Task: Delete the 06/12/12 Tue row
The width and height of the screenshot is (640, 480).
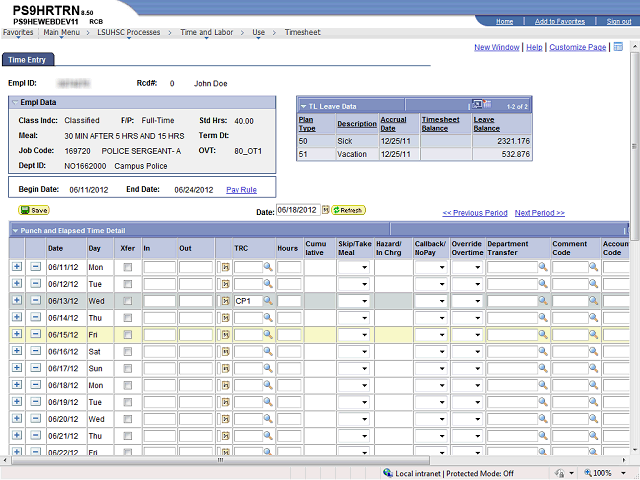Action: 35,284
